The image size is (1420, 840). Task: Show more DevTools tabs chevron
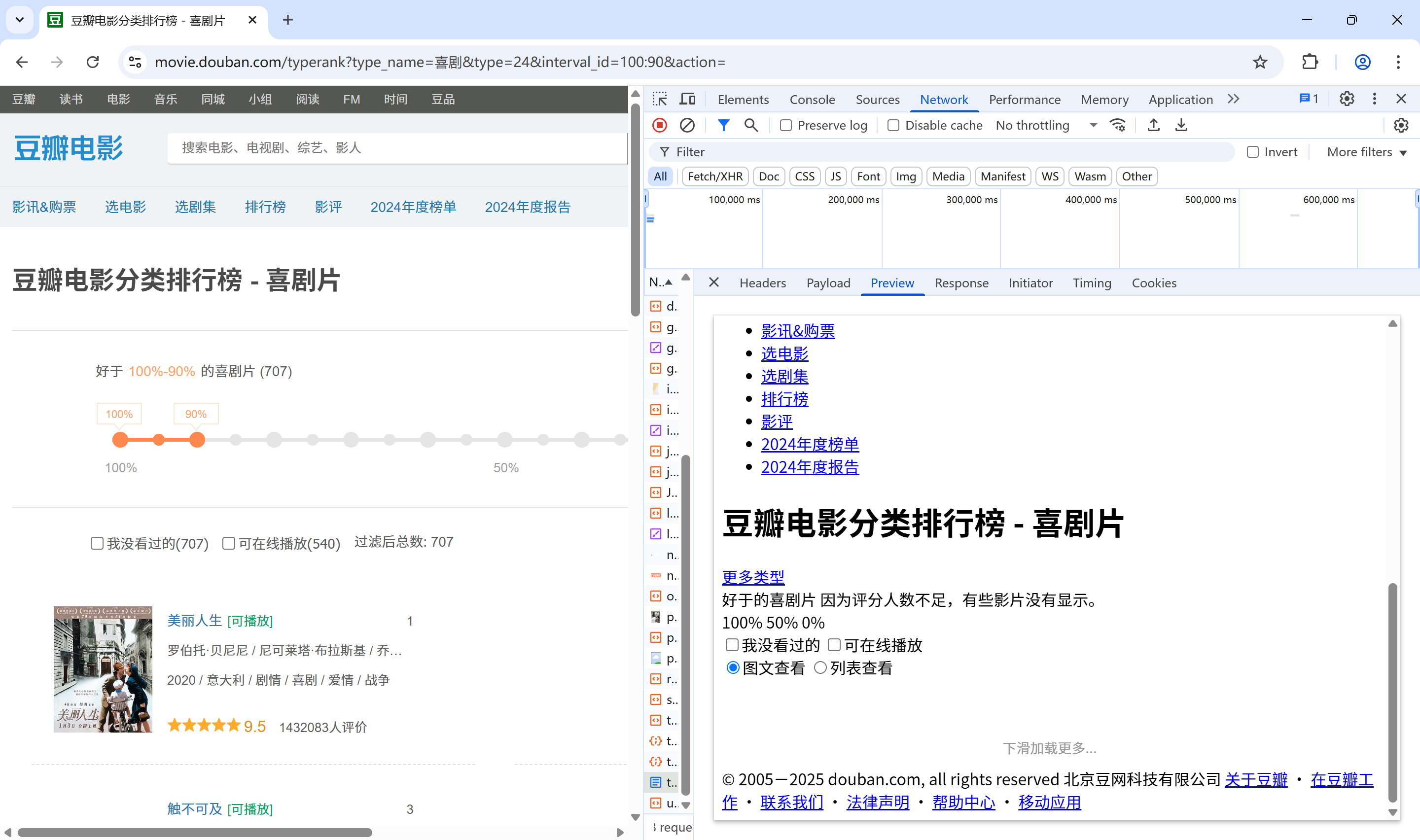1234,99
